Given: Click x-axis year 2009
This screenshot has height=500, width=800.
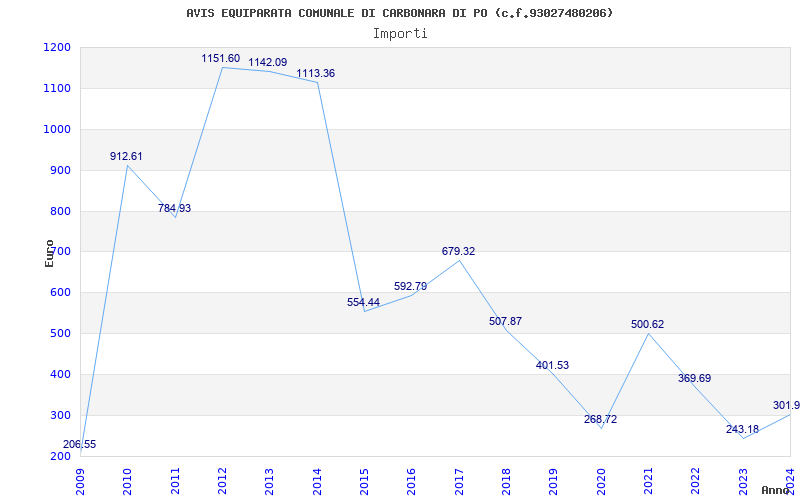Looking at the screenshot, I should pyautogui.click(x=81, y=482).
